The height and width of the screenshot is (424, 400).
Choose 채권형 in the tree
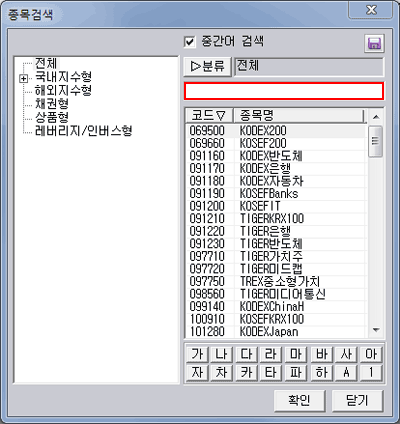tap(52, 104)
